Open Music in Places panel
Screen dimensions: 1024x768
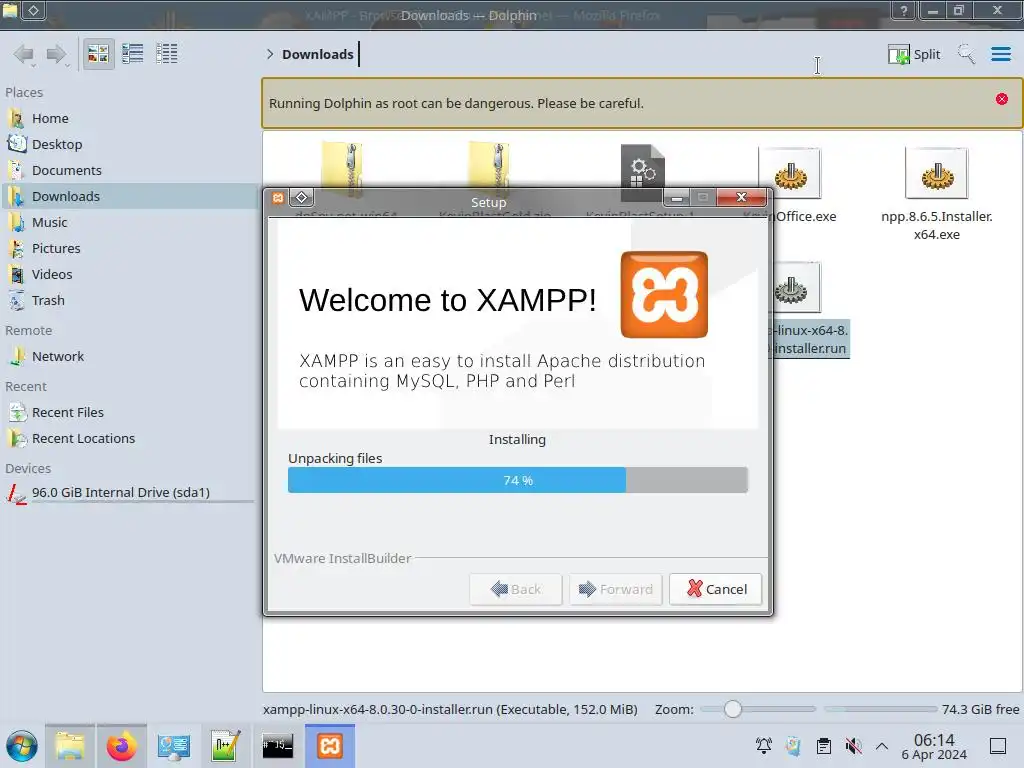pos(129,223)
